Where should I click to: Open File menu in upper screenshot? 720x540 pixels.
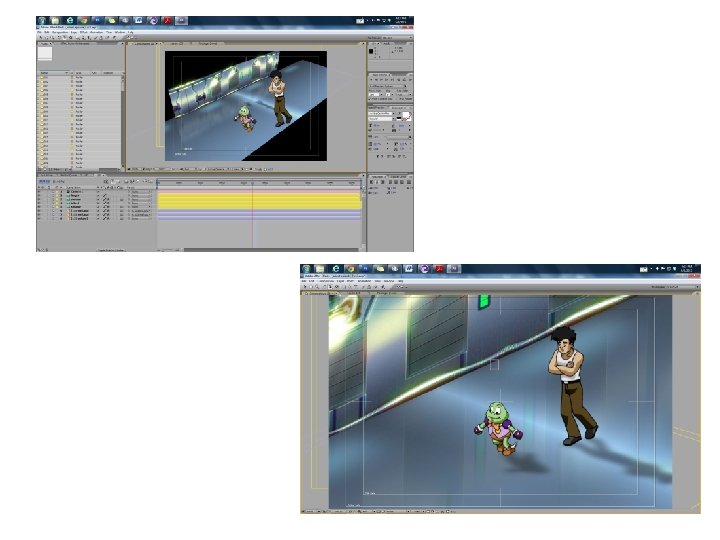pos(39,32)
